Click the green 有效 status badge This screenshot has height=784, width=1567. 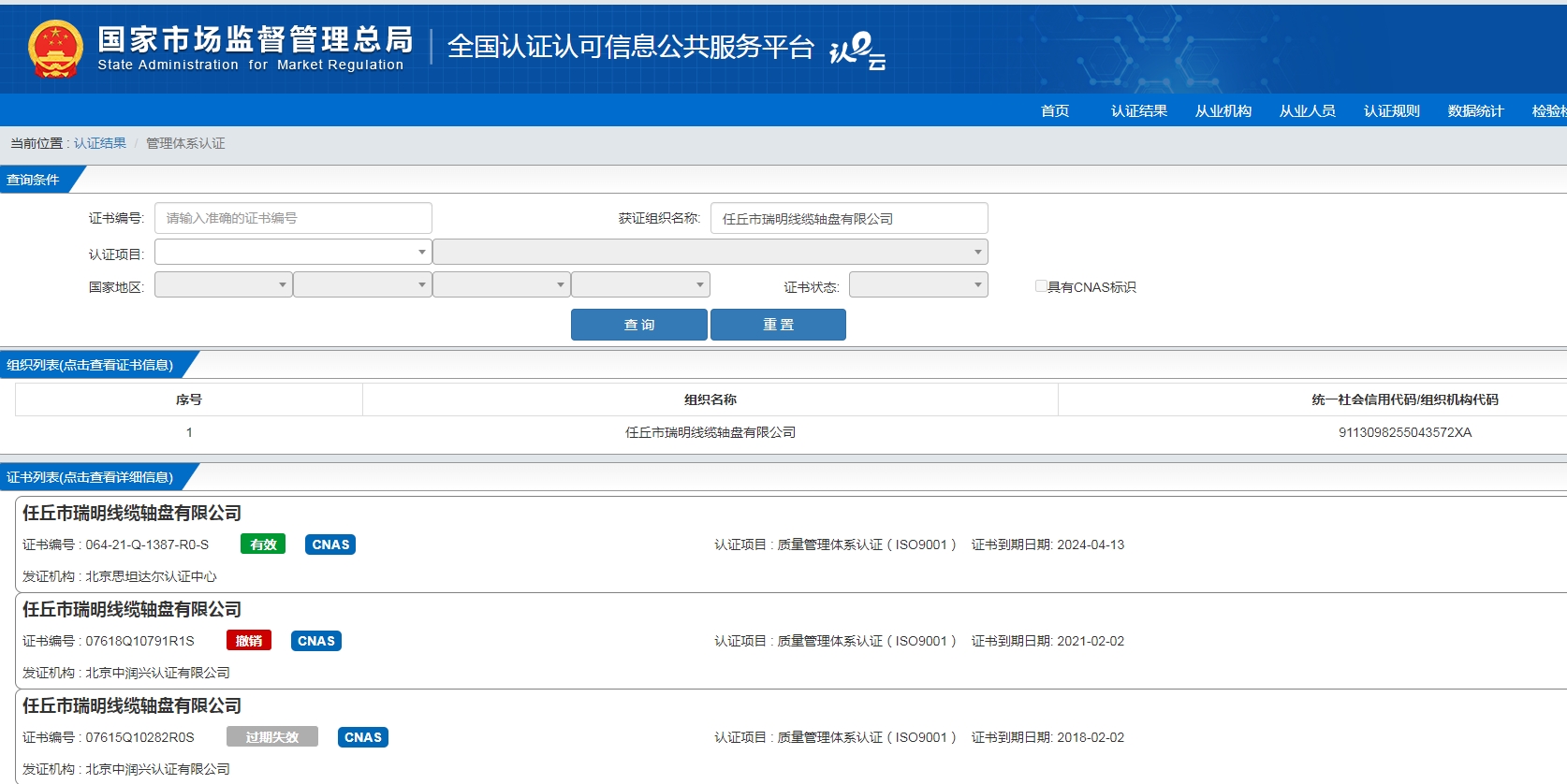263,544
